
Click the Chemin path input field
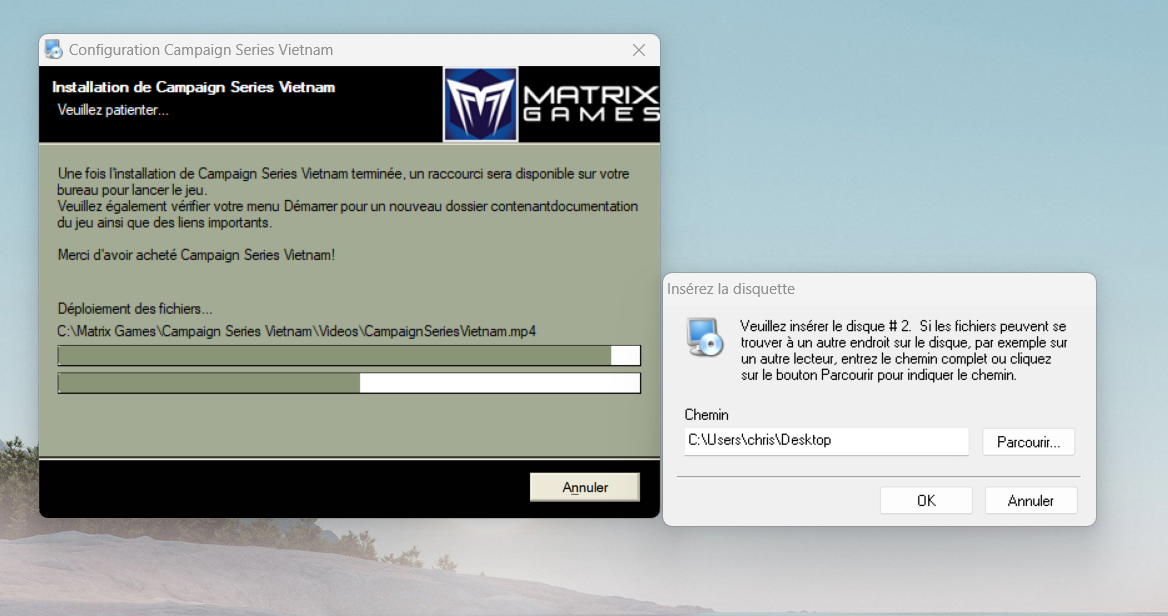[x=826, y=440]
